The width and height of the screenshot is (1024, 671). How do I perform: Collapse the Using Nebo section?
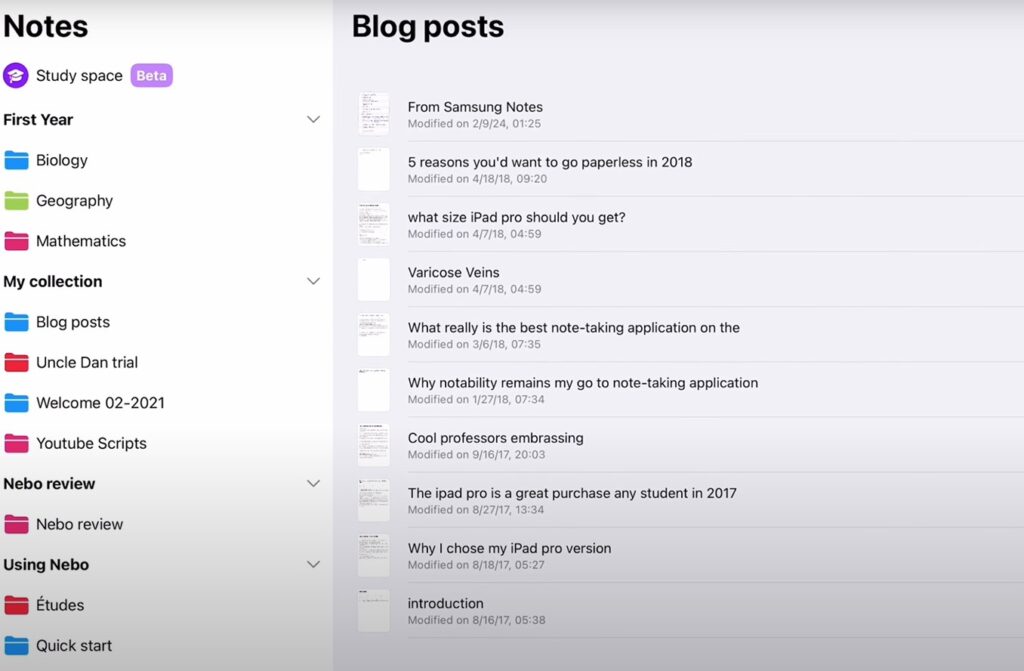click(313, 564)
